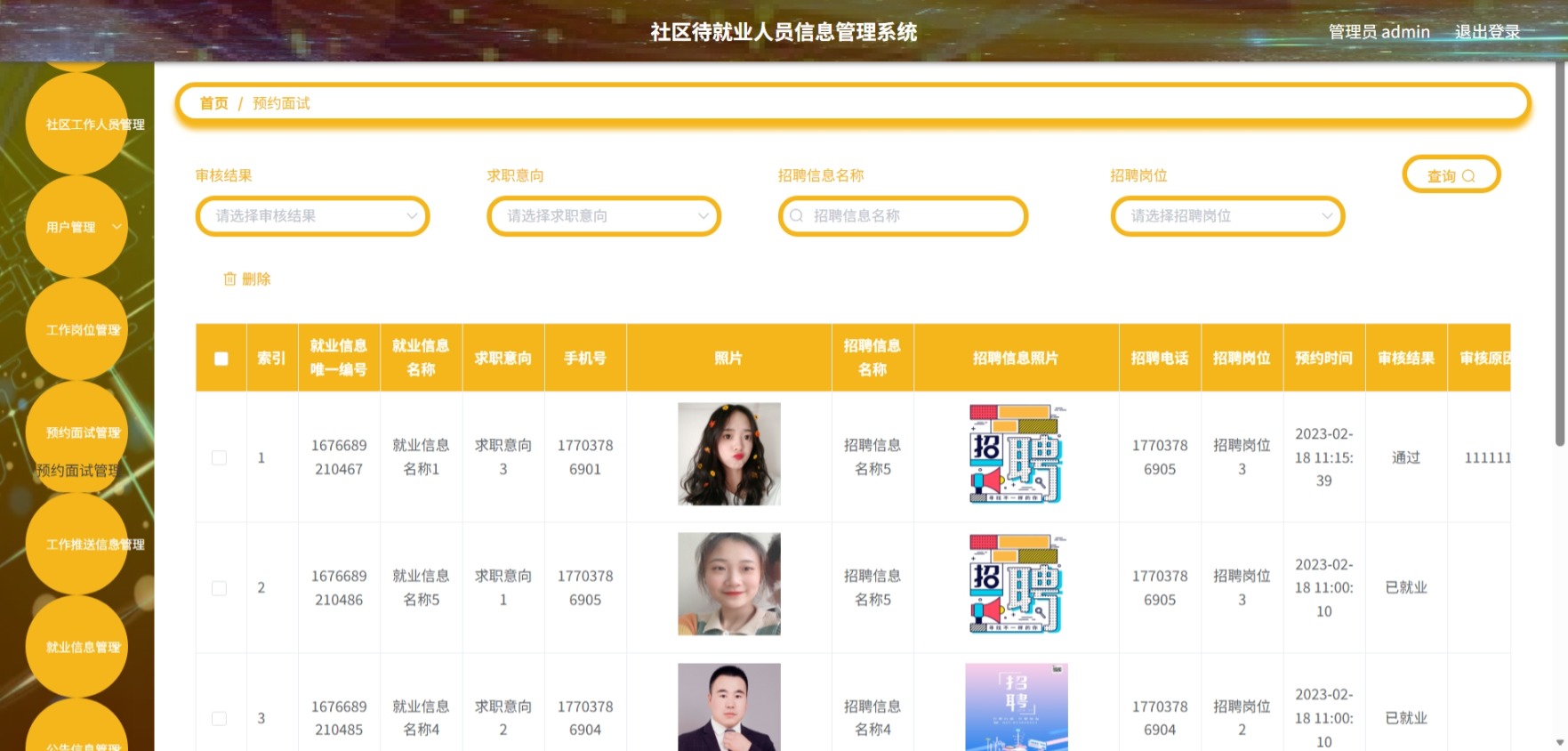This screenshot has height=751, width=1568.
Task: Click the 17703786901 phone number in row 1
Action: (x=585, y=457)
